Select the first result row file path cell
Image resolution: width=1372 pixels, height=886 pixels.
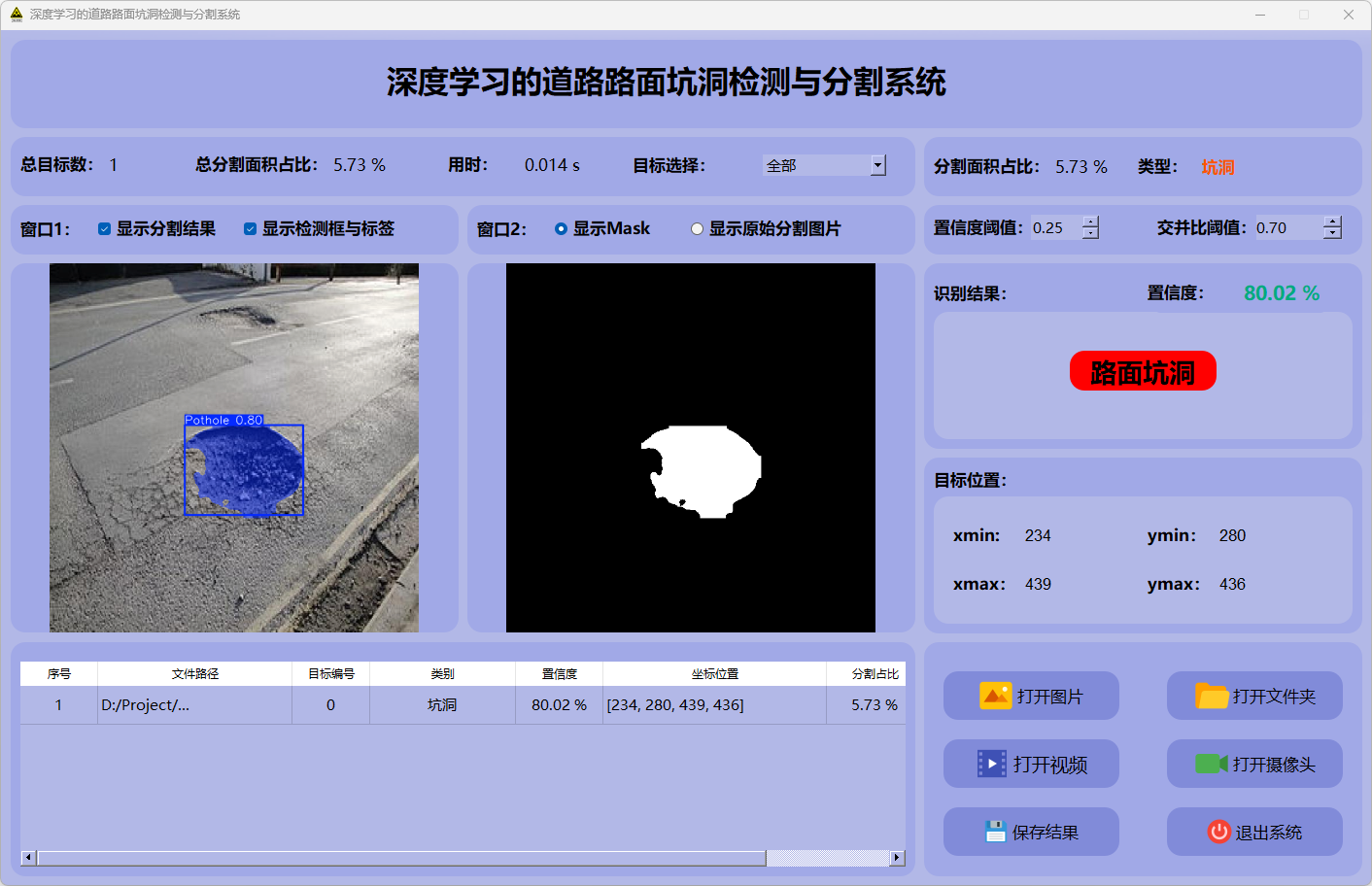194,705
